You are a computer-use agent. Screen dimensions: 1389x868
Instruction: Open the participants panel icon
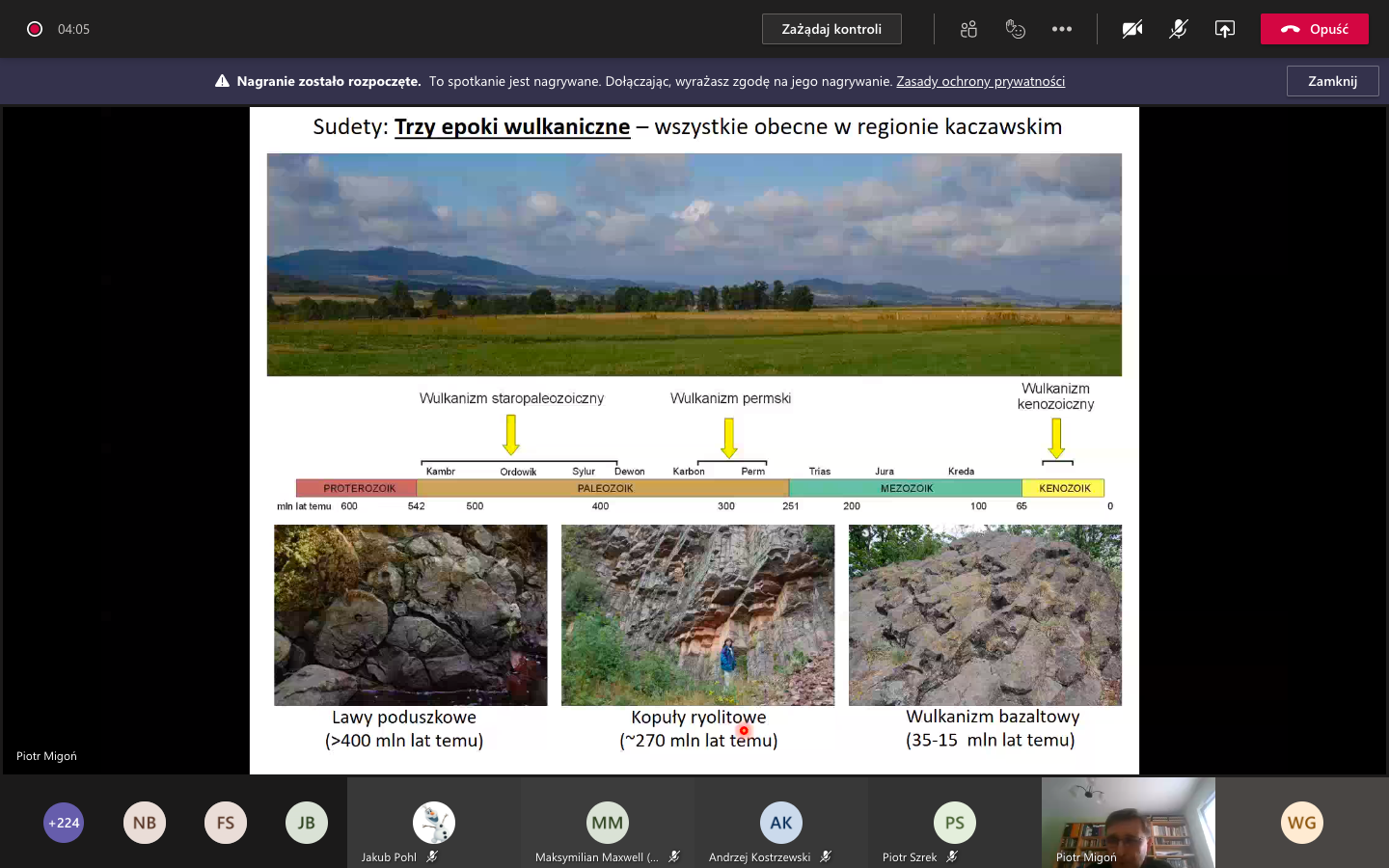(x=968, y=29)
